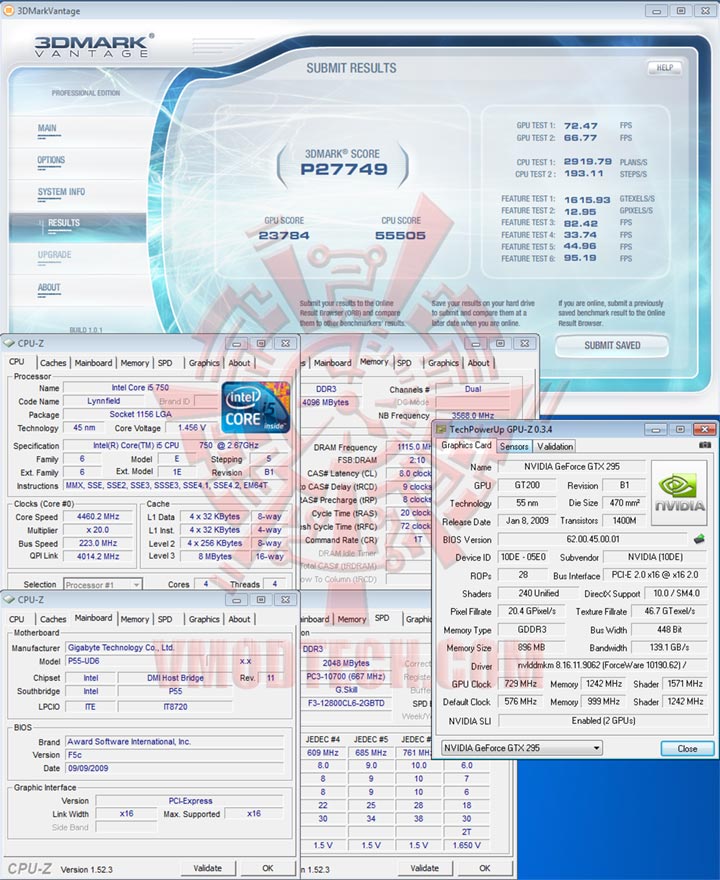Image resolution: width=720 pixels, height=880 pixels.
Task: Click the BIOS Version field 62.00.45.00.01
Action: tap(593, 539)
